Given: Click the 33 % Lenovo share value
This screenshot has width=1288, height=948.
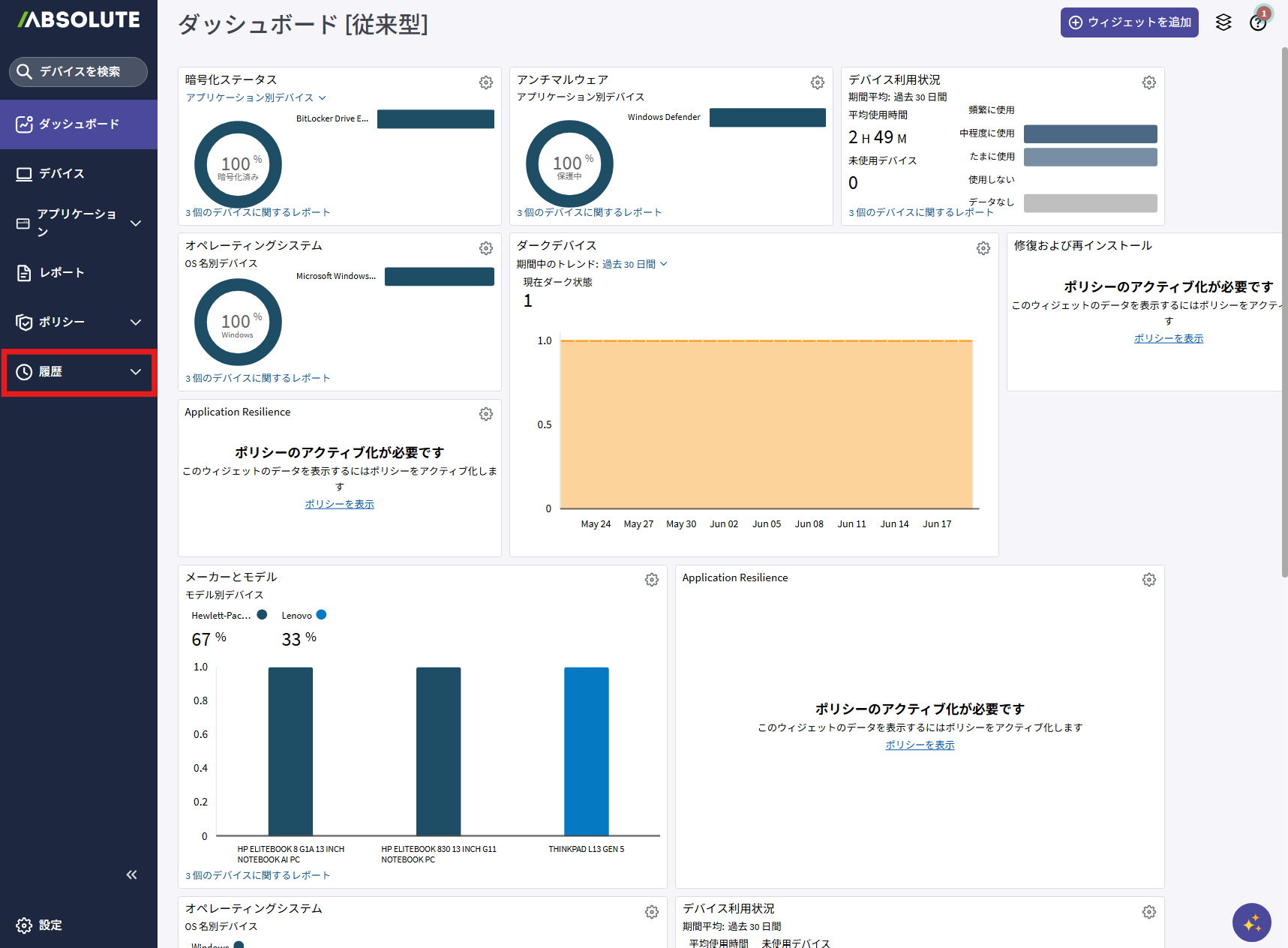Looking at the screenshot, I should pyautogui.click(x=299, y=639).
